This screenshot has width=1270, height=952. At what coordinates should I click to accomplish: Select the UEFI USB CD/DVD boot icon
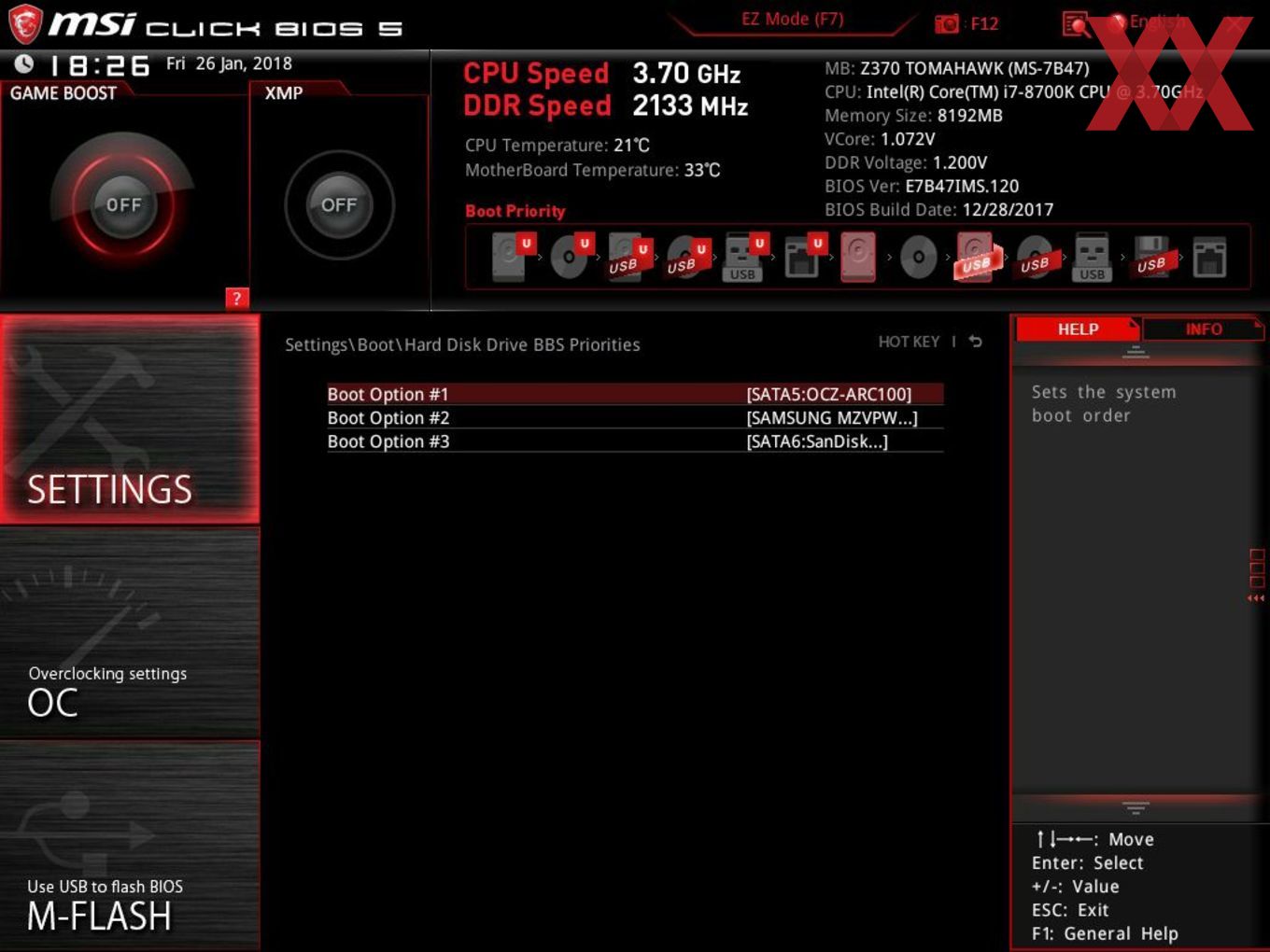coord(686,257)
